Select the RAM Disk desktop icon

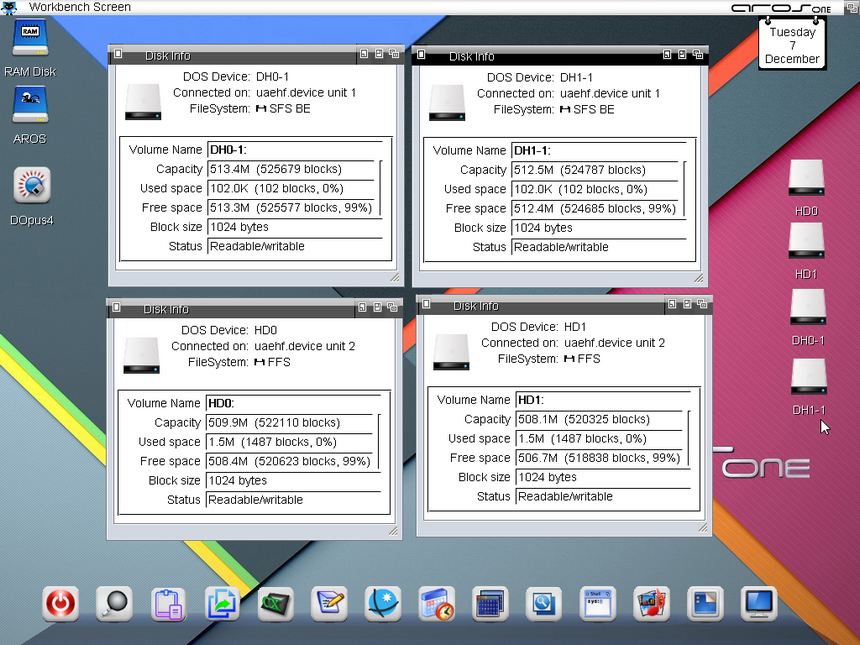[30, 40]
